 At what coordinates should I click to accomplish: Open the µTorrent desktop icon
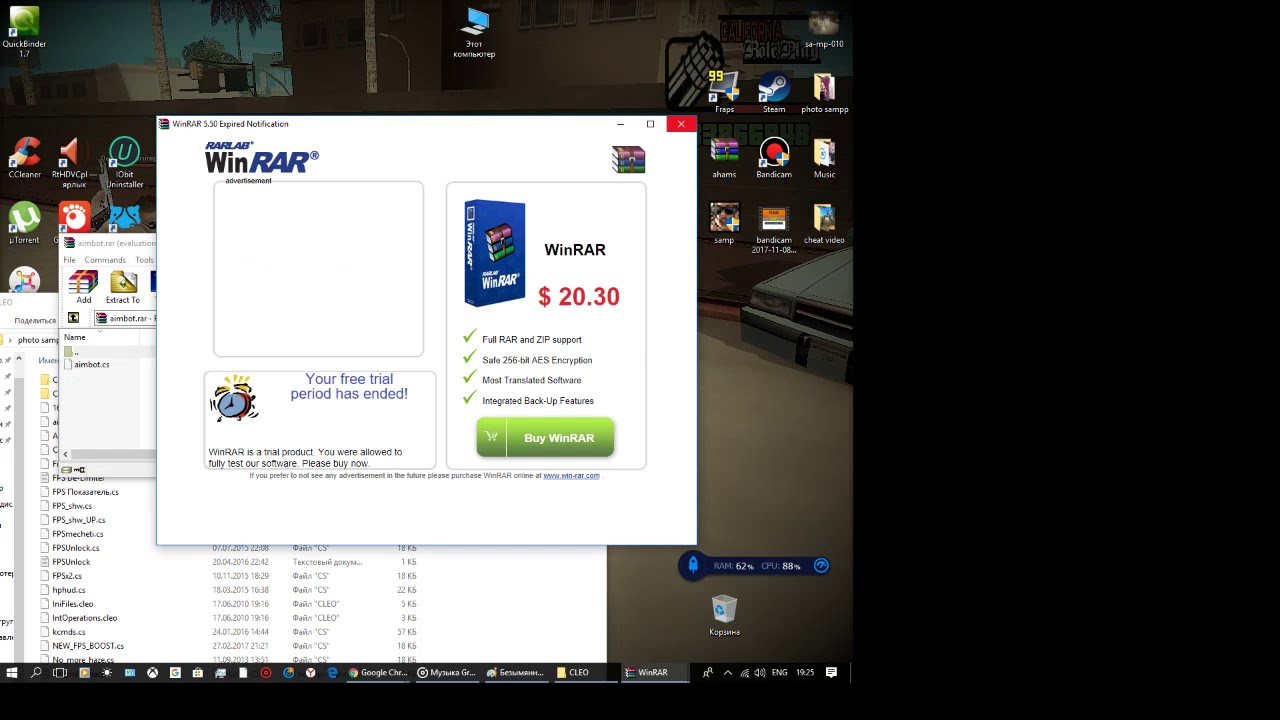24,224
